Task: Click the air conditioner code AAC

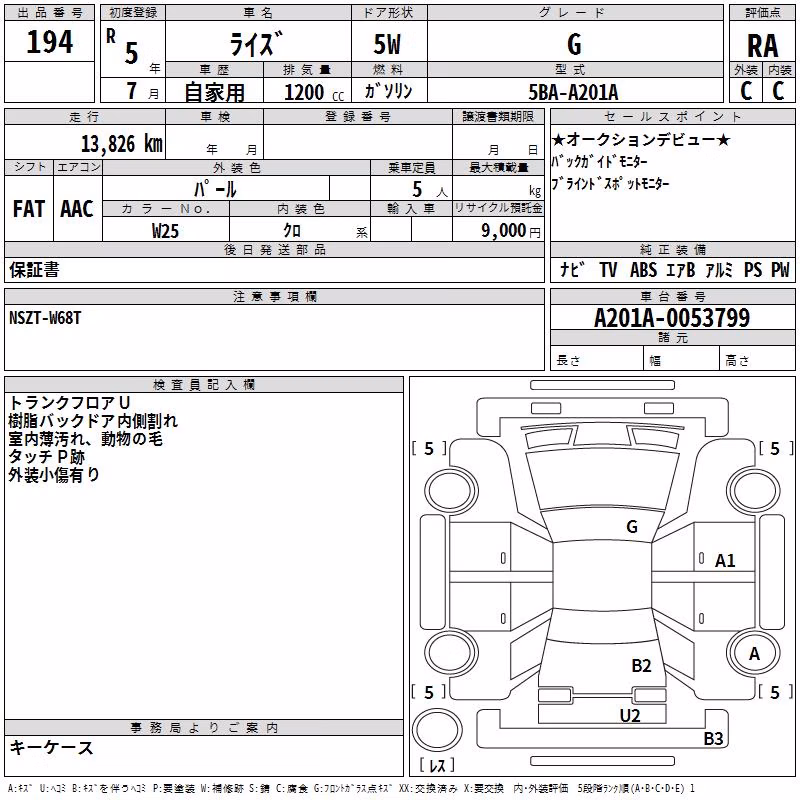Action: [x=77, y=209]
